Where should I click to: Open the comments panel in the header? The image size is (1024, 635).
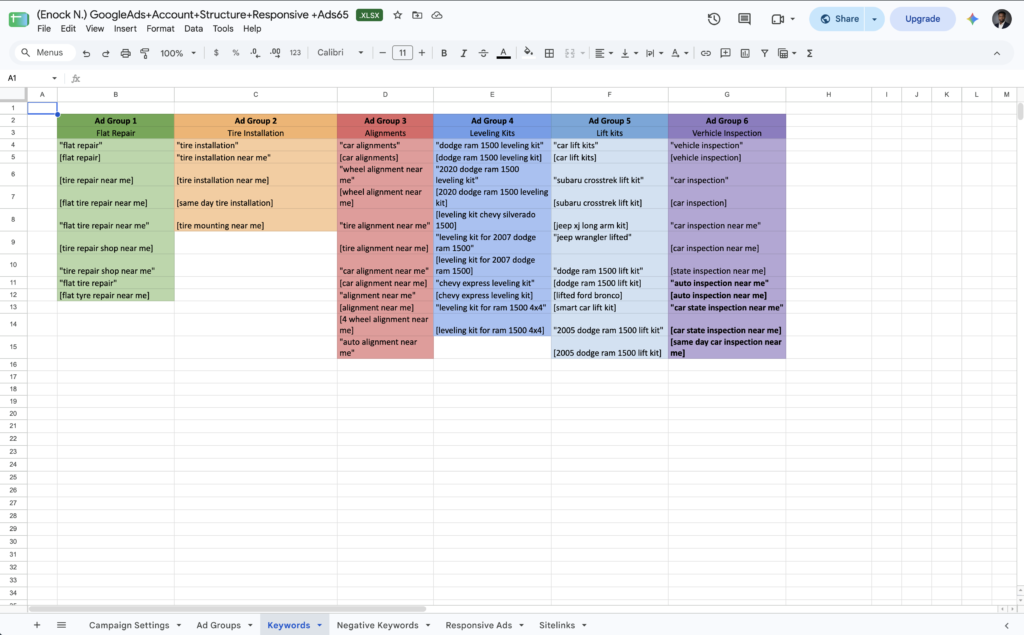(x=744, y=19)
